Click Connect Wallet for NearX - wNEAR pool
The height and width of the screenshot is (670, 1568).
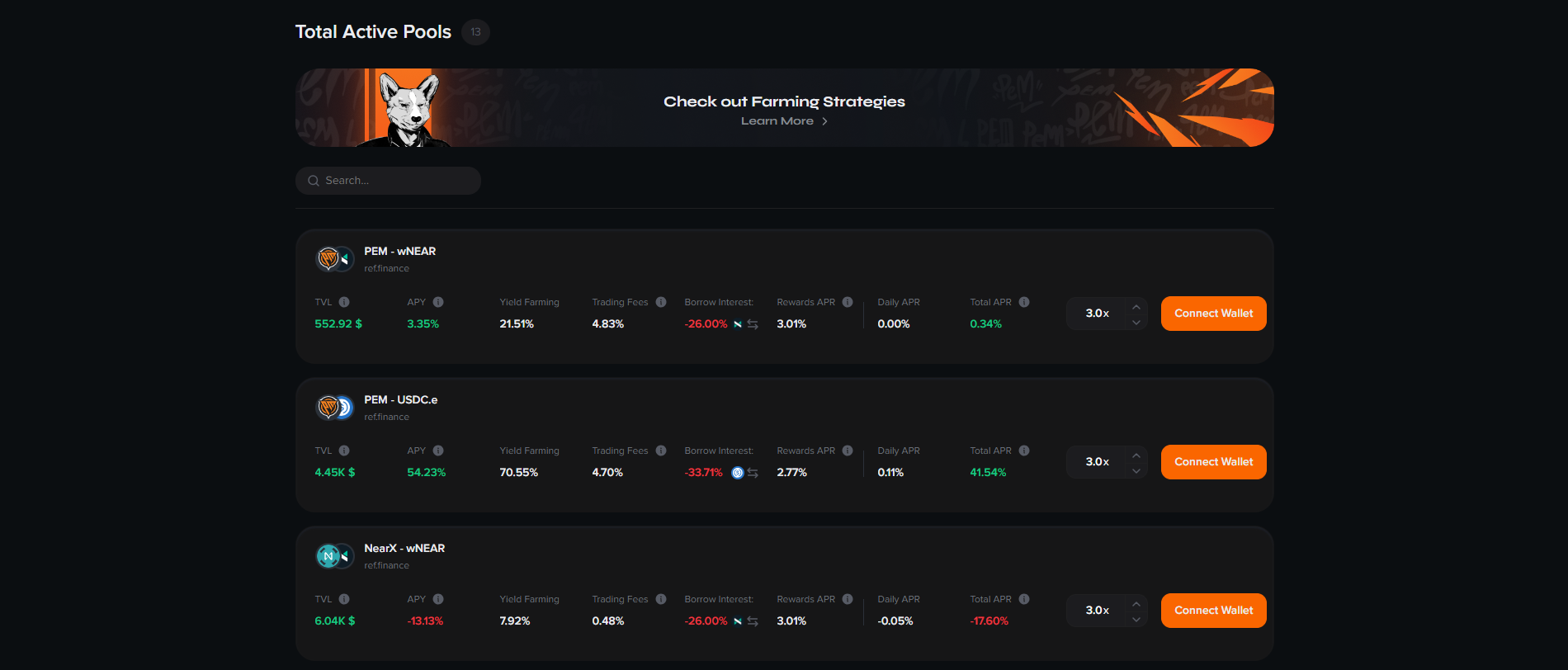click(1213, 611)
